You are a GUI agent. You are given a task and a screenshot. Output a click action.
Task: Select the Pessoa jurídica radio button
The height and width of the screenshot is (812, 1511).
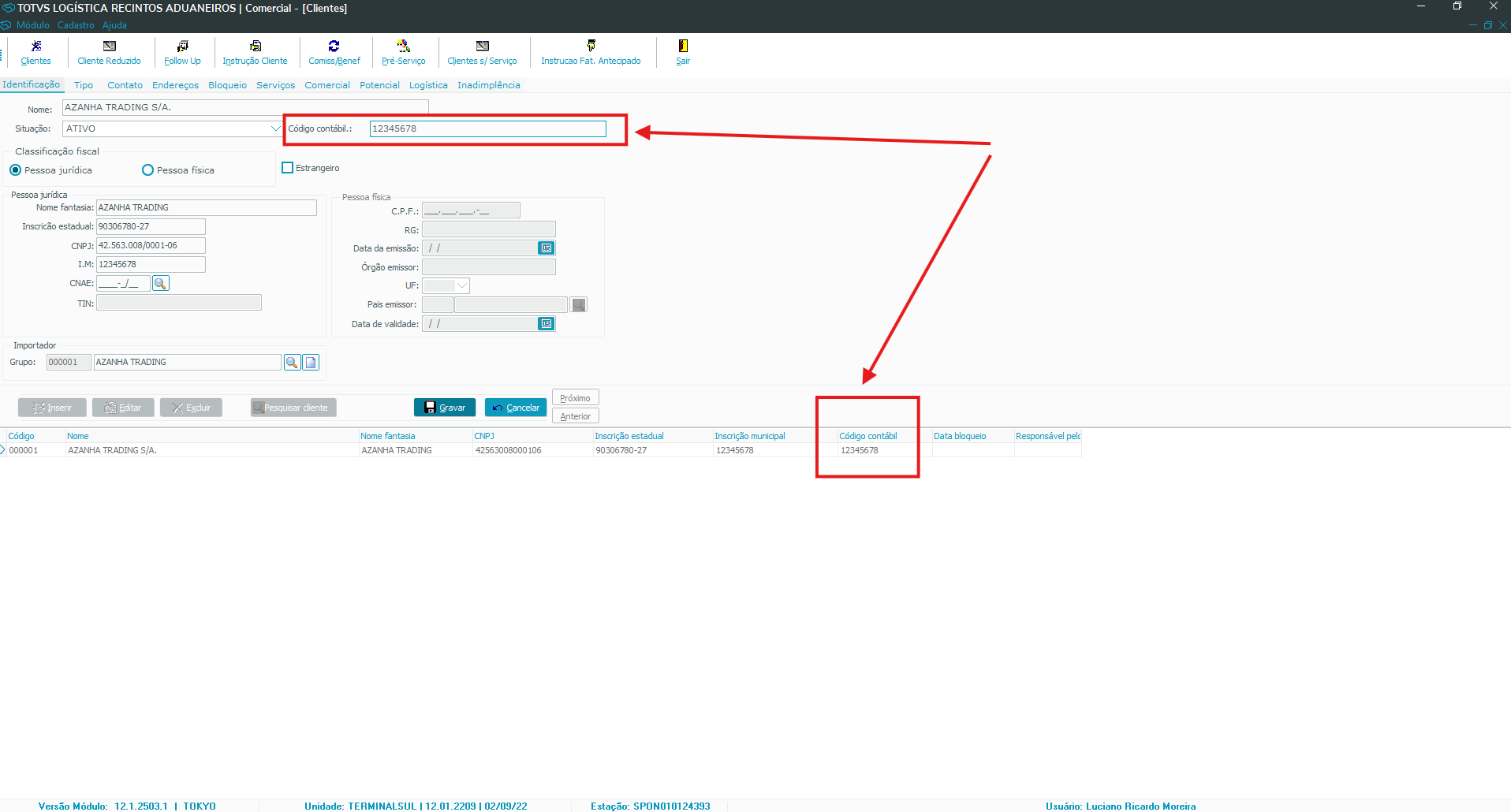coord(15,170)
